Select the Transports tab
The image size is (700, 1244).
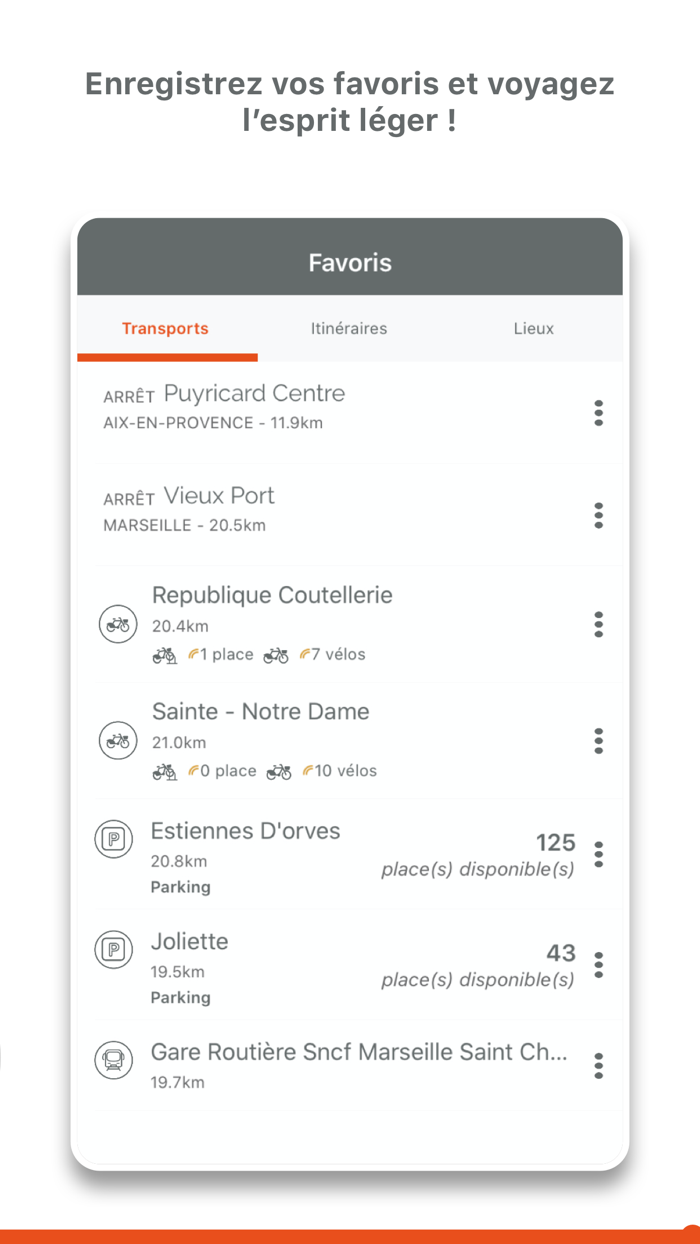point(166,328)
